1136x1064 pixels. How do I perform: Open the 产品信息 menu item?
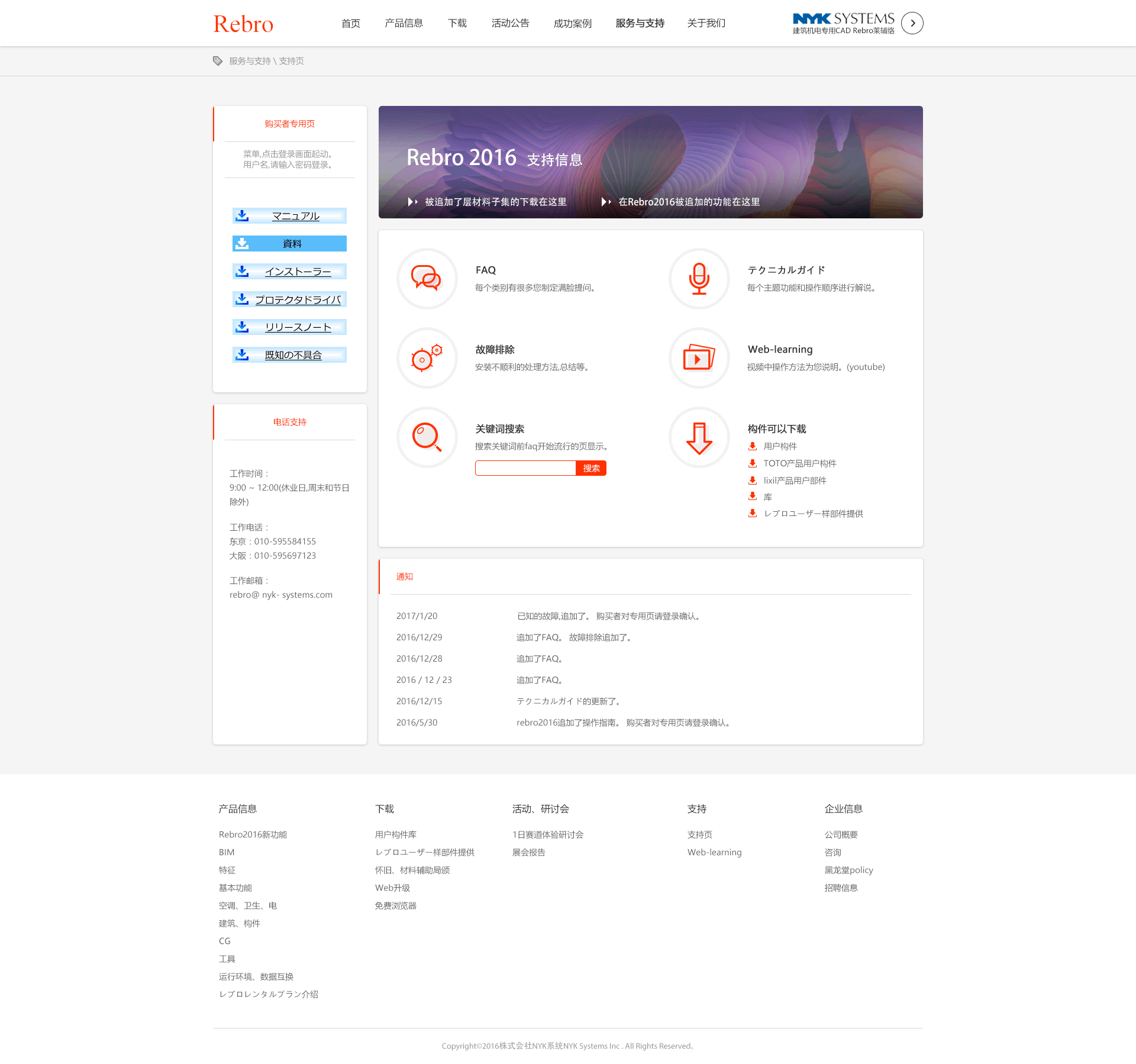click(x=404, y=23)
